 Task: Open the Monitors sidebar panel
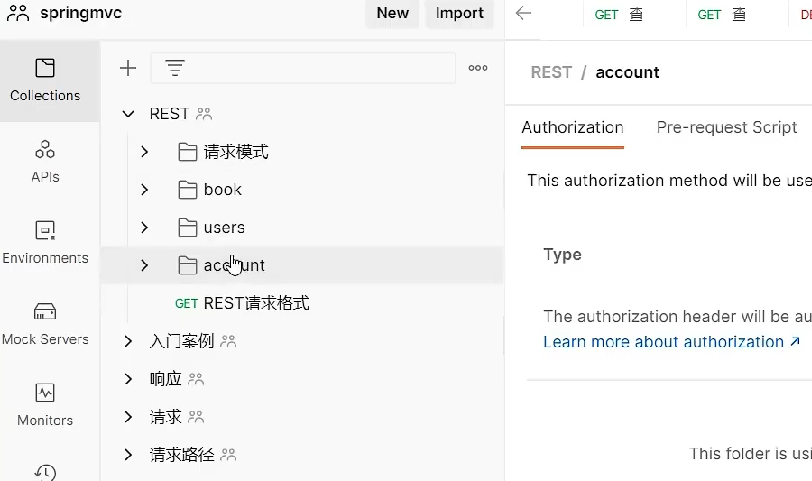tap(45, 404)
